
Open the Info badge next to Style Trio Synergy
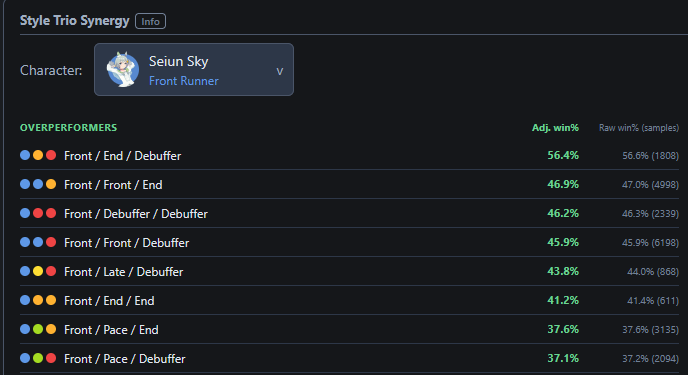[x=150, y=21]
